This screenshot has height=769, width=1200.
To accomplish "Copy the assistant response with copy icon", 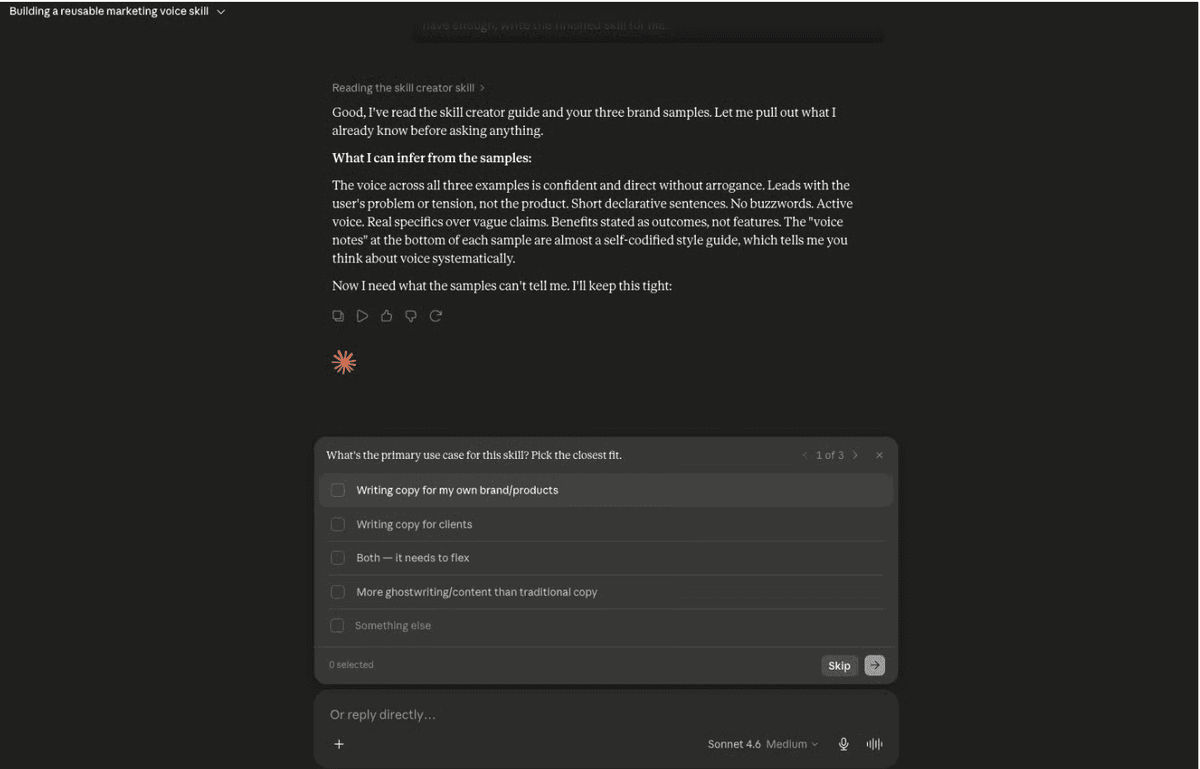I will coord(338,316).
